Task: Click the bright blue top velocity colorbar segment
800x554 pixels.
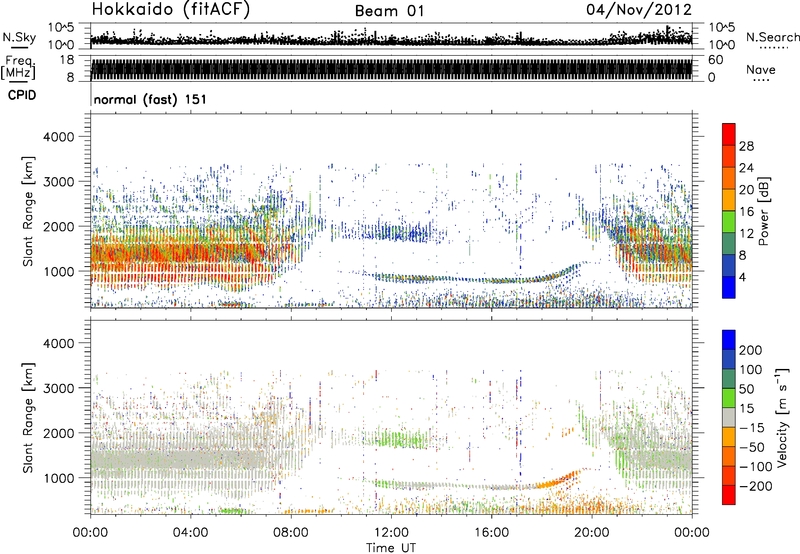Action: point(729,340)
